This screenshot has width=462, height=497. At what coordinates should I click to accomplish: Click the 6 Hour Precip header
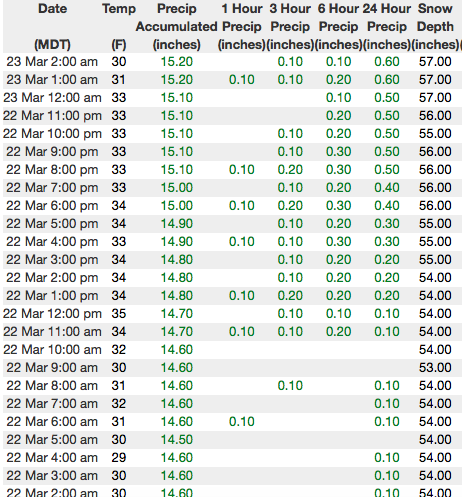tap(338, 26)
